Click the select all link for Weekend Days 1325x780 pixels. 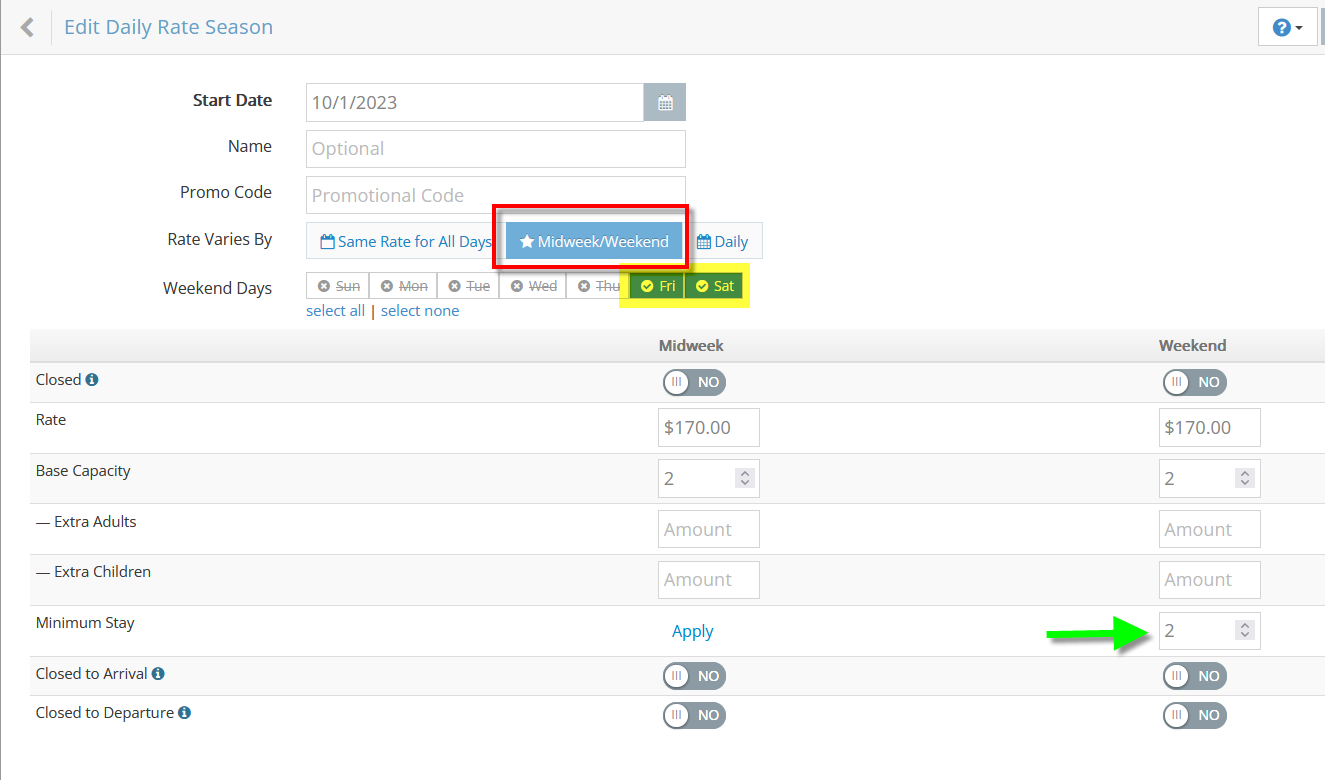pos(335,310)
